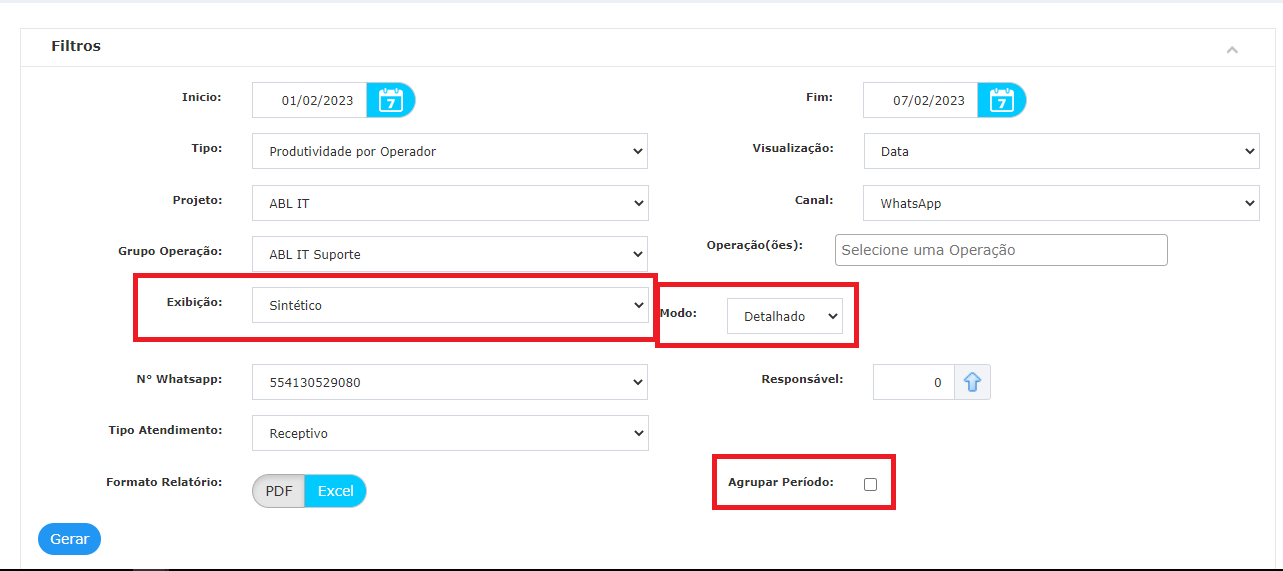Collapse the Filtros panel chevron
The width and height of the screenshot is (1283, 571).
click(1232, 50)
